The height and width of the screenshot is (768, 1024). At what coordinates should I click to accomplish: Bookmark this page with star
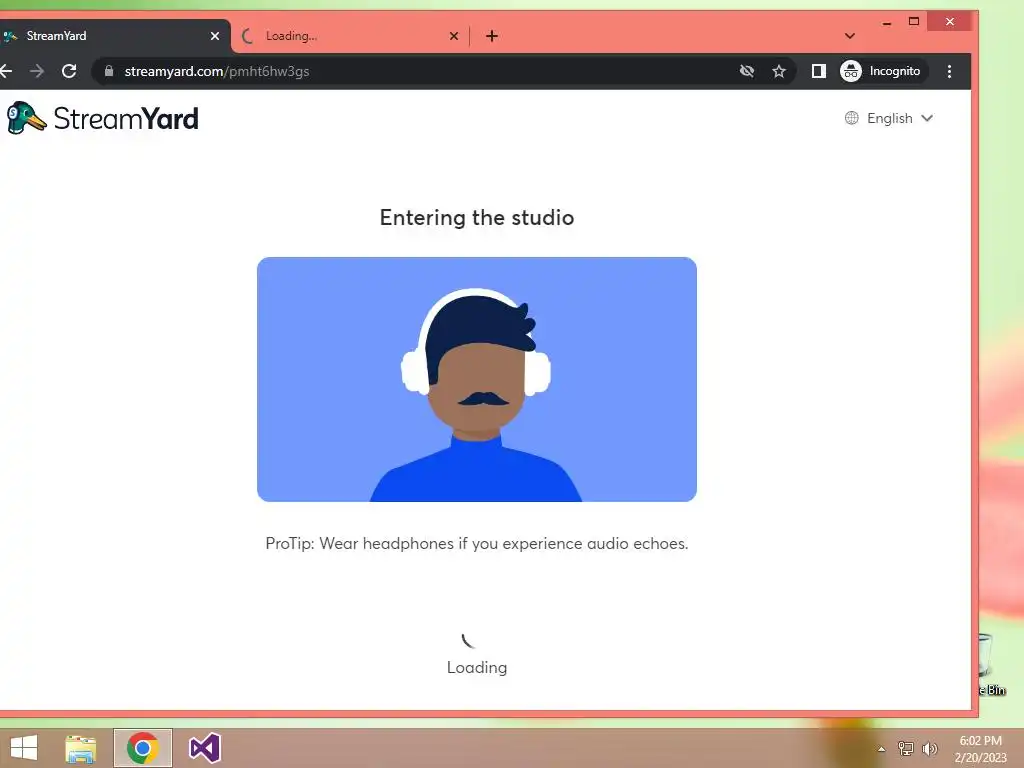[778, 71]
